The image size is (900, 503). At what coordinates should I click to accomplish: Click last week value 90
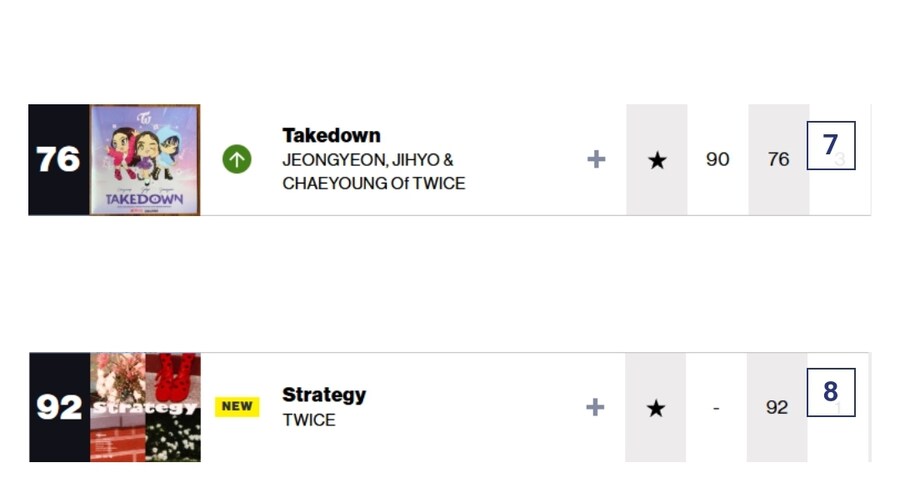point(717,159)
